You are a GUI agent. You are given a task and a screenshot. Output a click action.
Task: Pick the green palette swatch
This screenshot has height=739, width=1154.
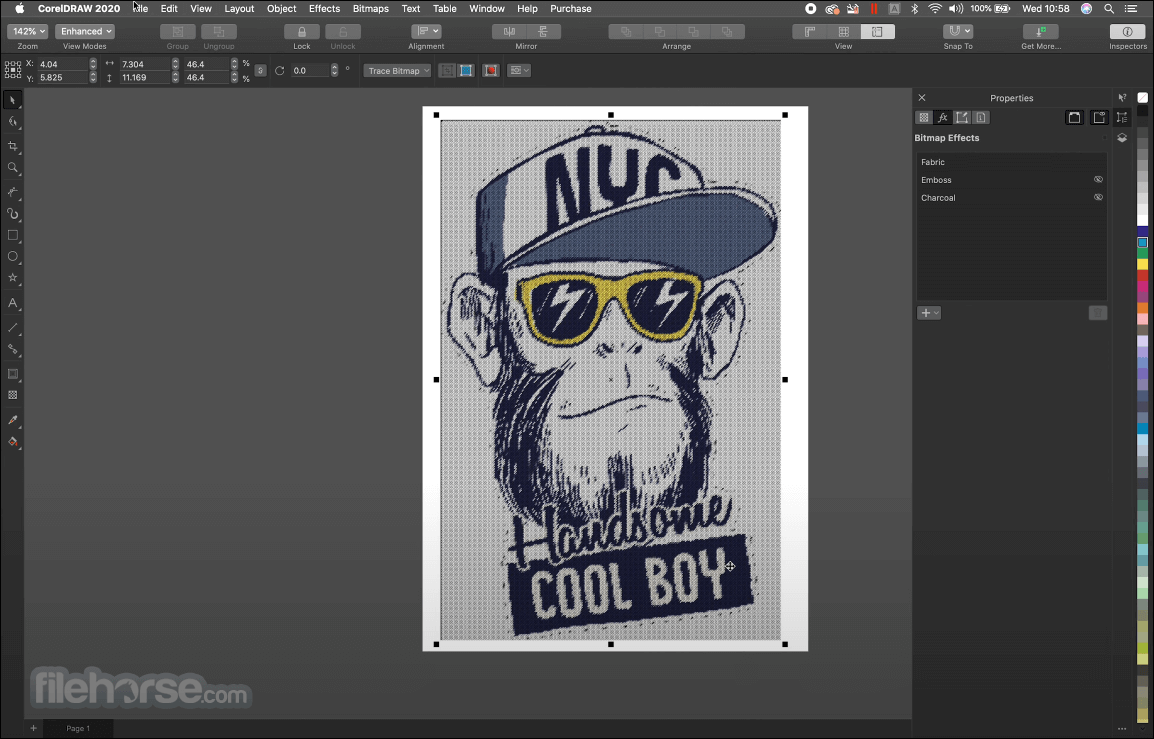(x=1142, y=253)
